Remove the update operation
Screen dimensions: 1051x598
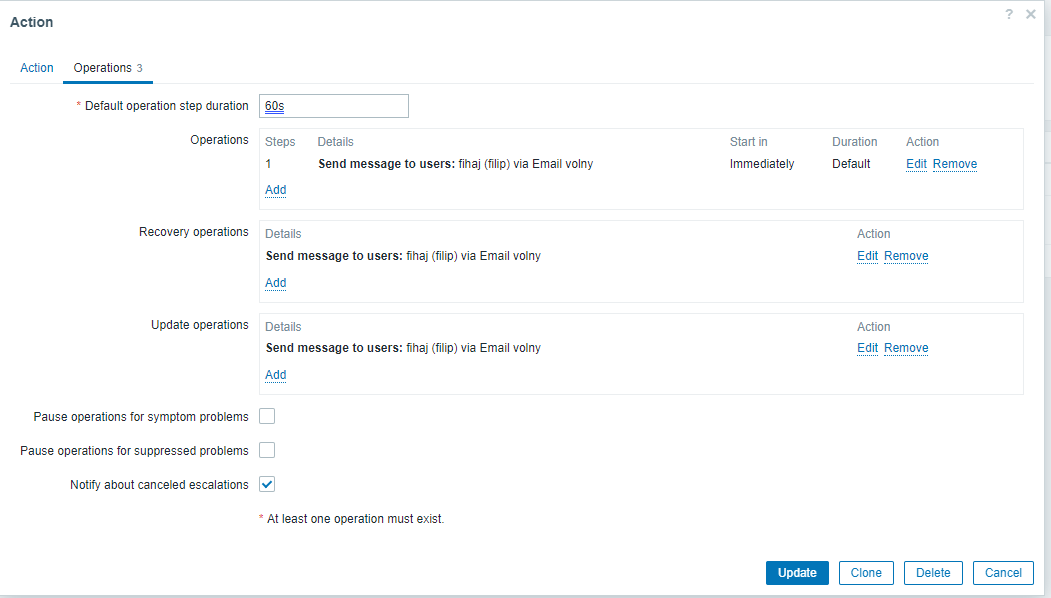pos(906,348)
